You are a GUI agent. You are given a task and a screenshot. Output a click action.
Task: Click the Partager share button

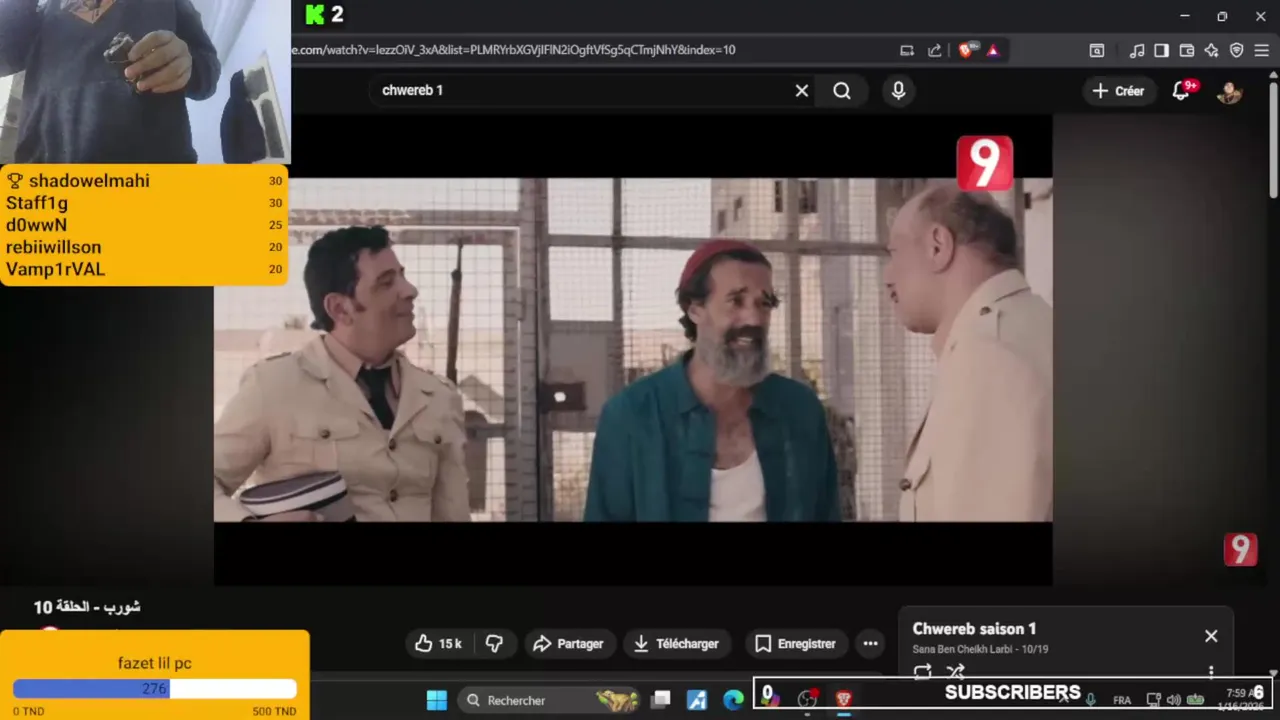[568, 644]
